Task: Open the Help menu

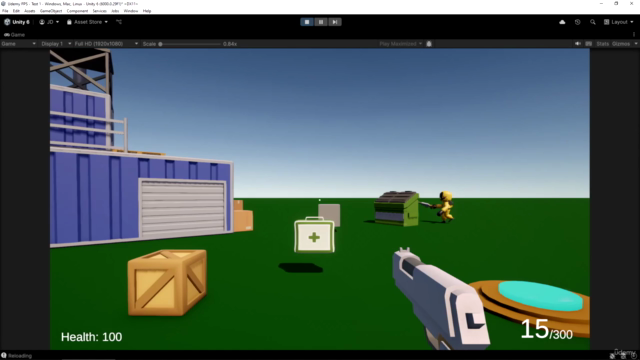Action: 147,11
